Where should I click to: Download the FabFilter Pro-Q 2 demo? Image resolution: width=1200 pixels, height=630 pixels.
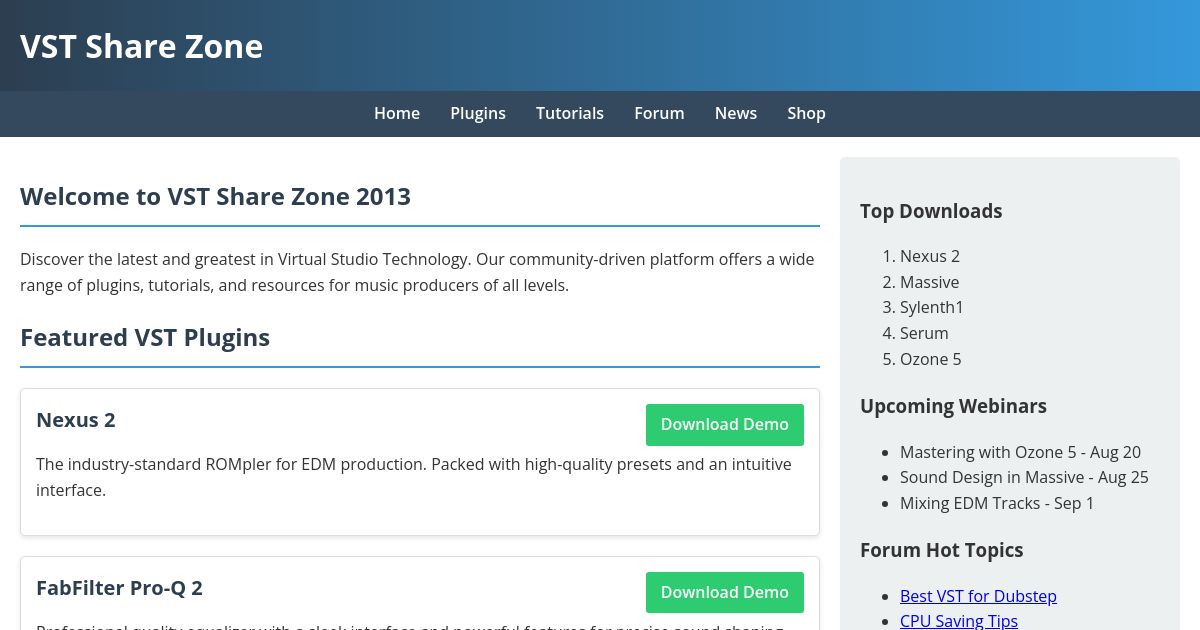(x=724, y=592)
